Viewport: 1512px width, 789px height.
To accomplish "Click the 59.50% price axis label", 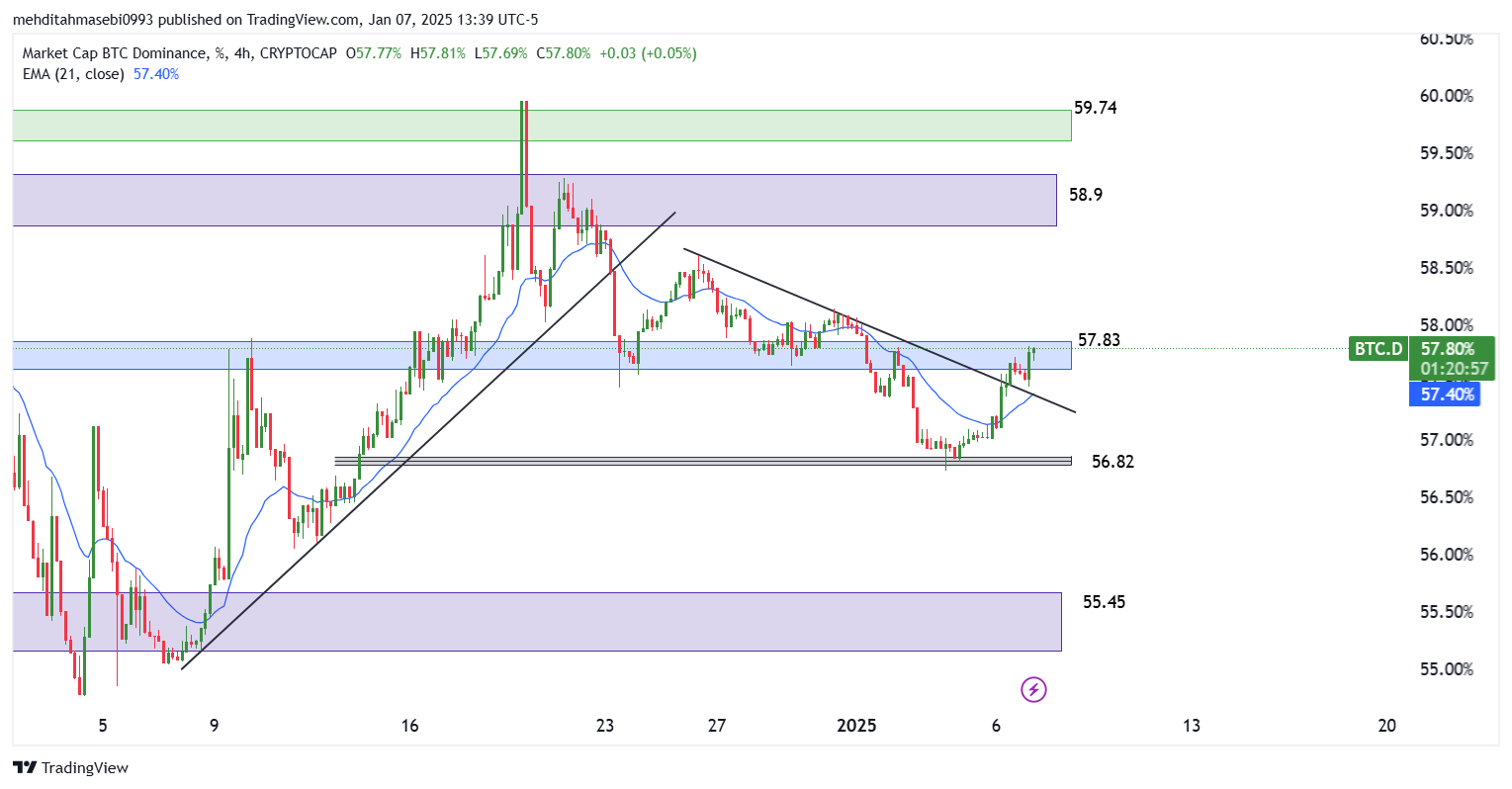I will (1447, 153).
